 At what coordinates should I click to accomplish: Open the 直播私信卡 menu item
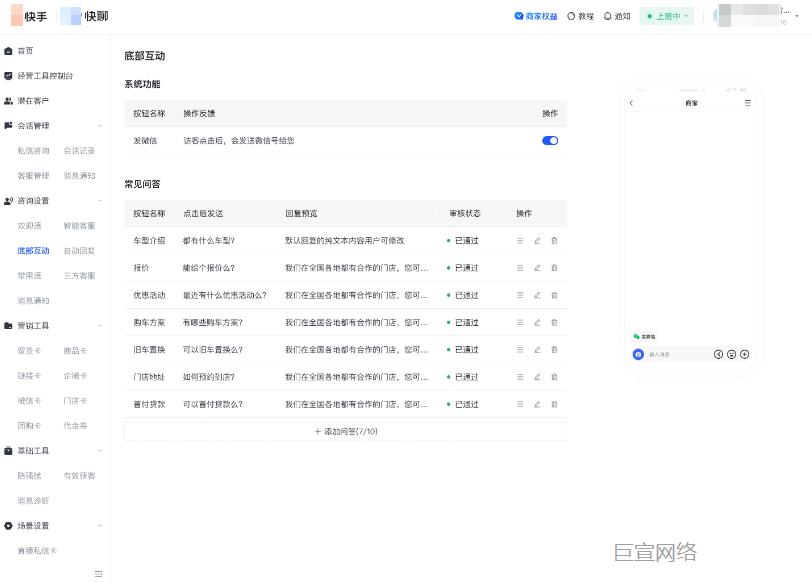pos(37,551)
